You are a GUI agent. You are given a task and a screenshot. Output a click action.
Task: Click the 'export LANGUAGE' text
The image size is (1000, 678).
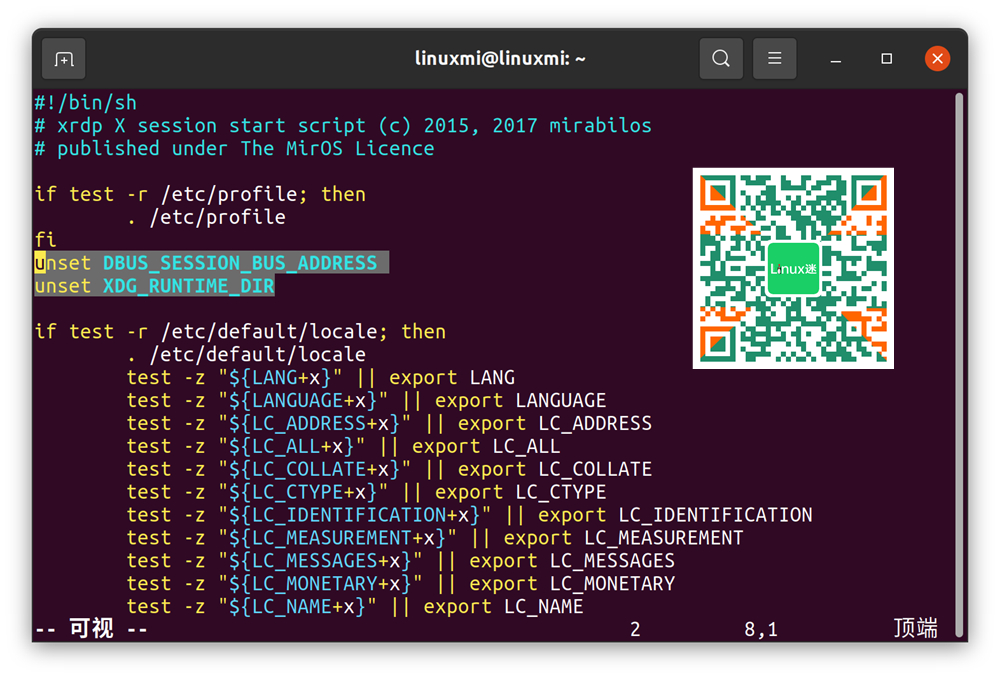[x=520, y=401]
